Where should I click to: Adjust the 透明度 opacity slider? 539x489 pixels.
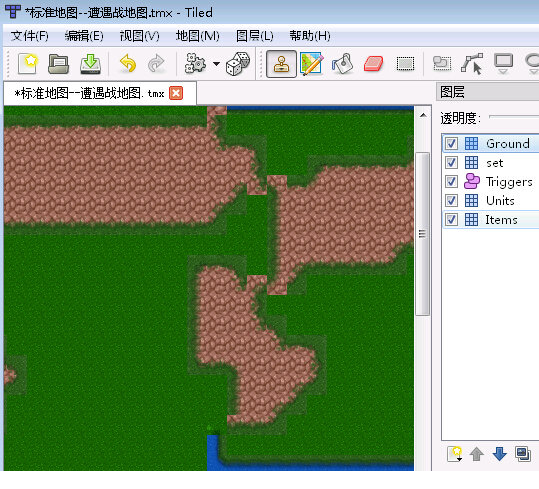(514, 117)
